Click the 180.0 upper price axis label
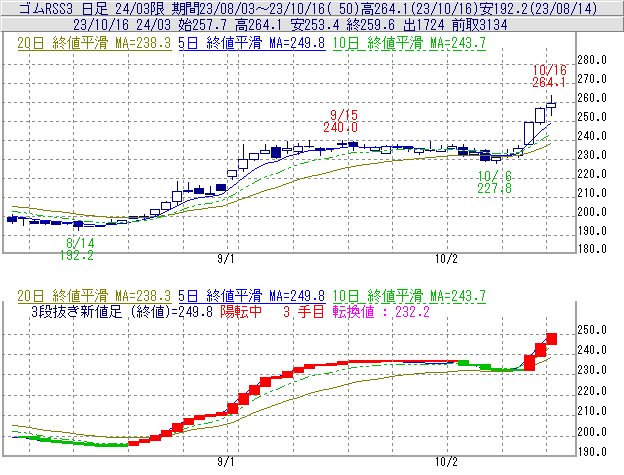This screenshot has width=624, height=475. tap(592, 249)
